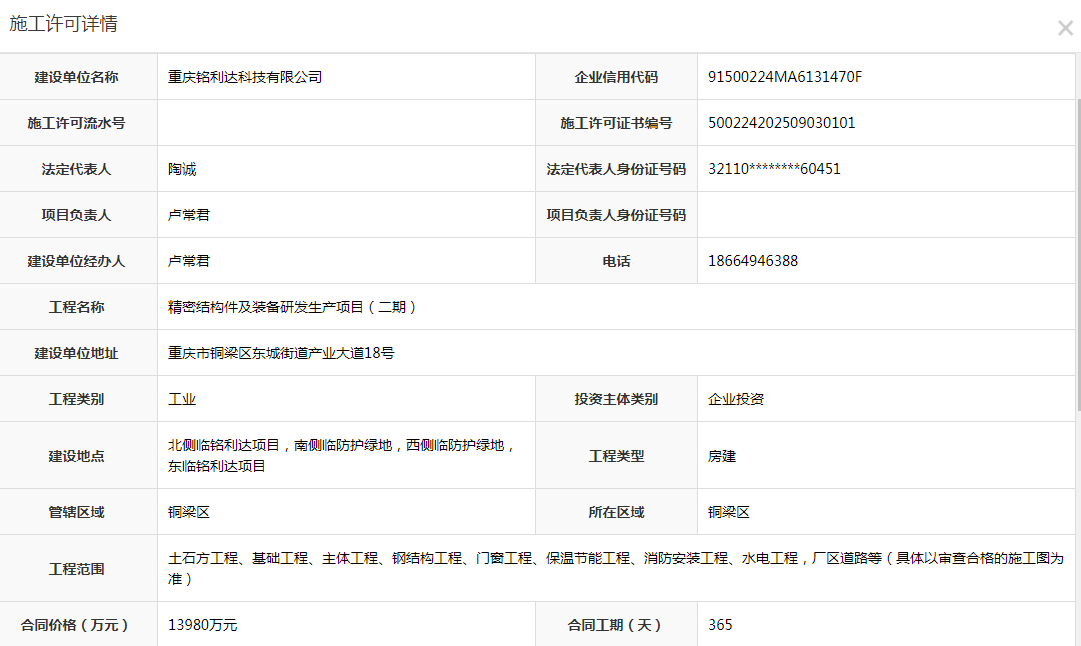Click the 投资主体类别 value 企业投资

pyautogui.click(x=735, y=399)
